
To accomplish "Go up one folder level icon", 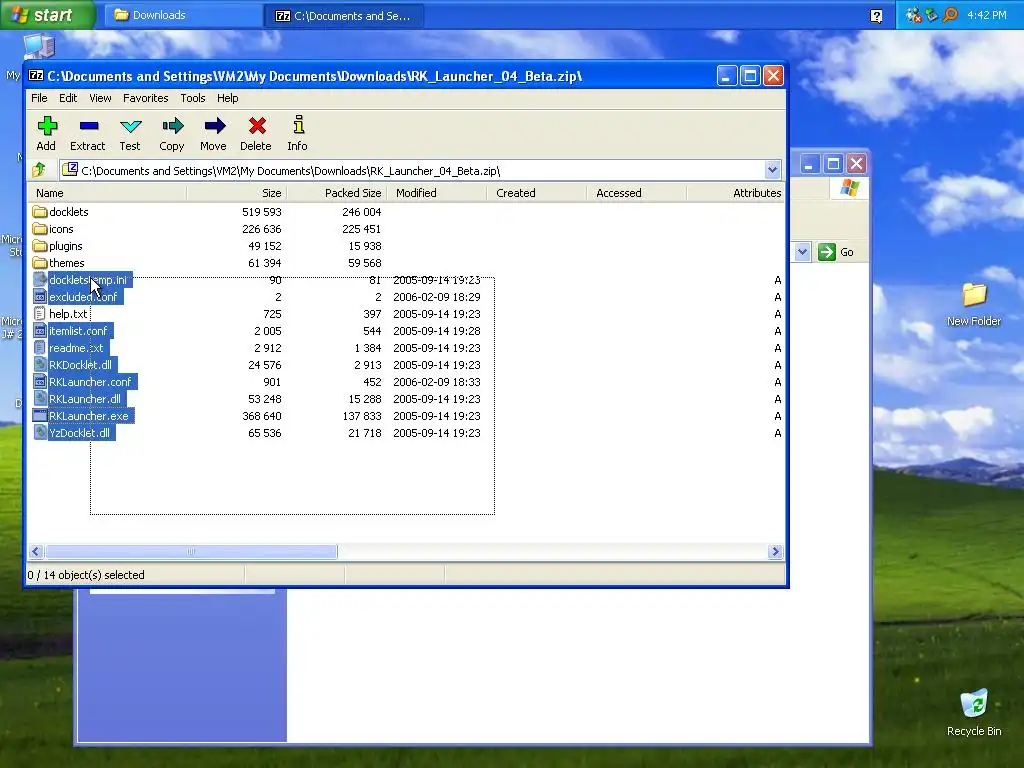I will click(x=39, y=170).
